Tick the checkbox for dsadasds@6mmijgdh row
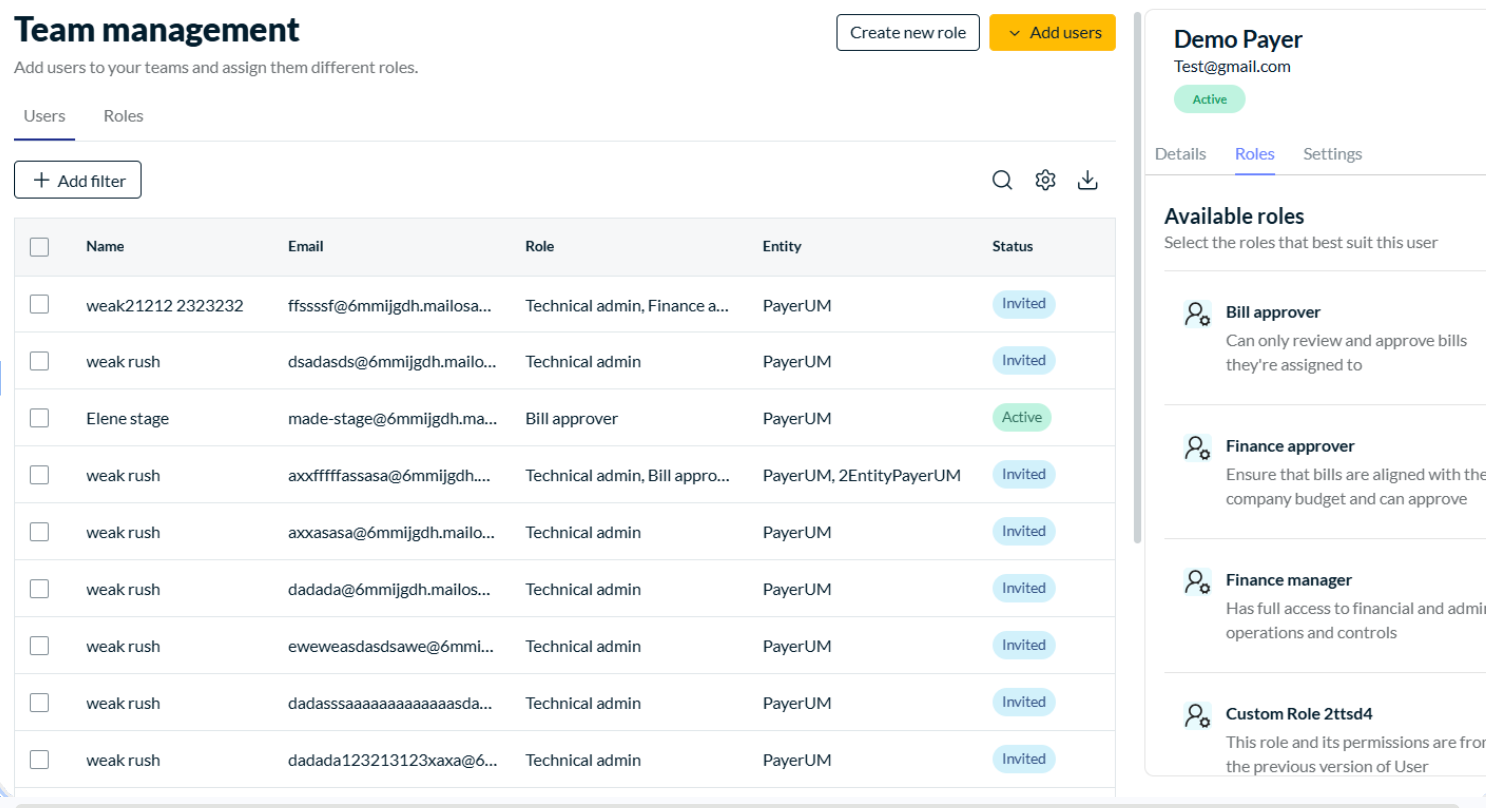This screenshot has height=808, width=1486. click(39, 361)
